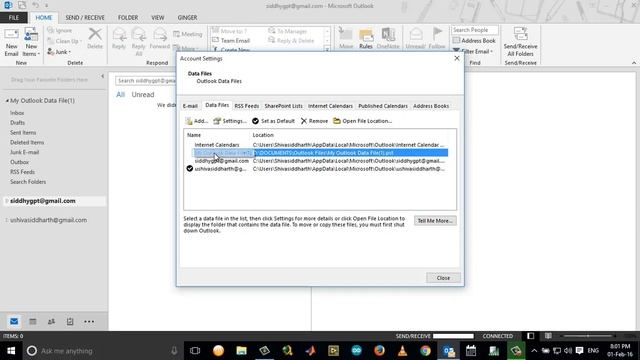
Task: Show Unread messages filter
Action: (142, 94)
